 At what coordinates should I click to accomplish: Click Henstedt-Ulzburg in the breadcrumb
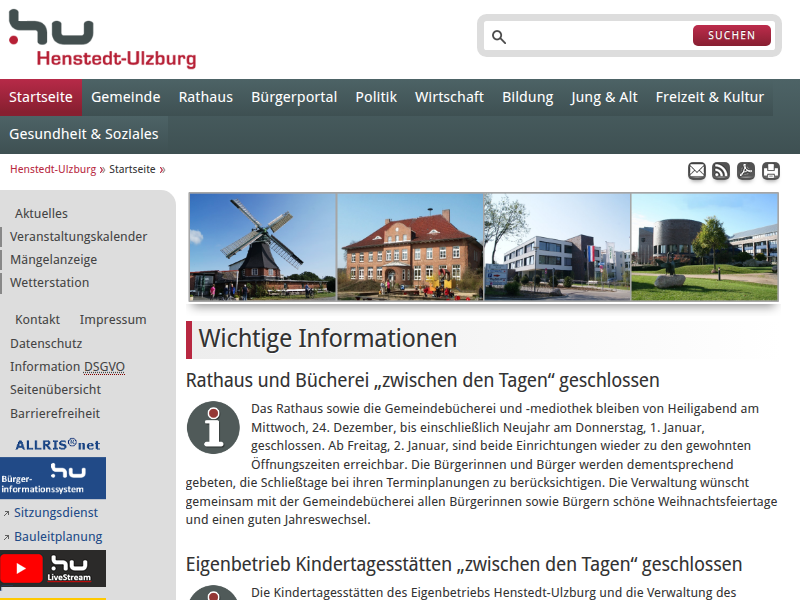pyautogui.click(x=53, y=170)
